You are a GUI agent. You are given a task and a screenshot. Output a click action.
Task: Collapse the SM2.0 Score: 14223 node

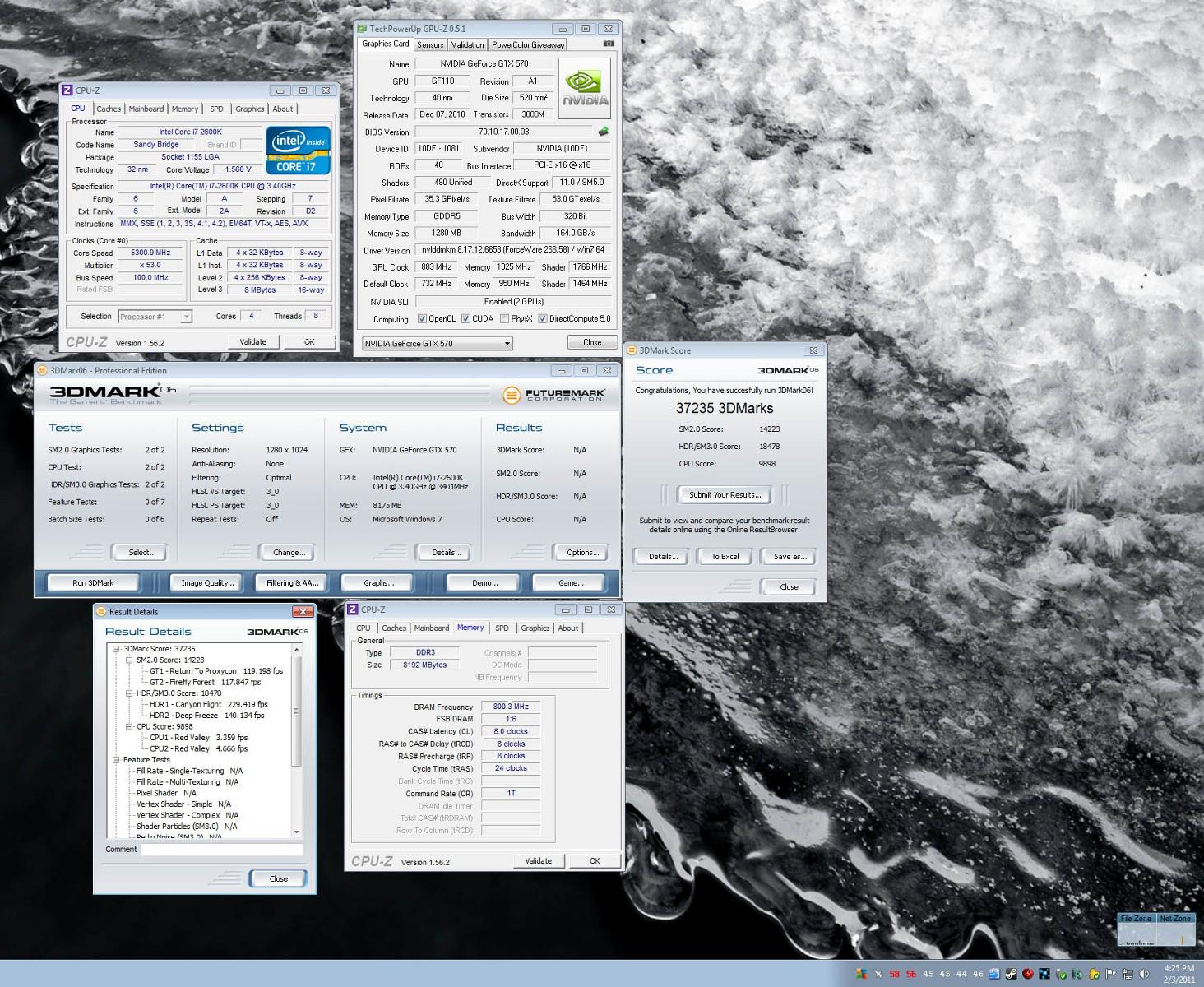tap(130, 660)
